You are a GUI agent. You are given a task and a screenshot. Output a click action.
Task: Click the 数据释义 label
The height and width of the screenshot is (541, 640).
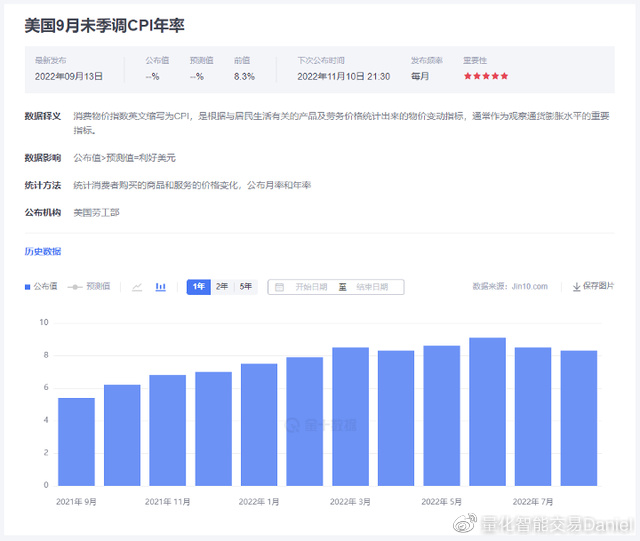(x=43, y=116)
